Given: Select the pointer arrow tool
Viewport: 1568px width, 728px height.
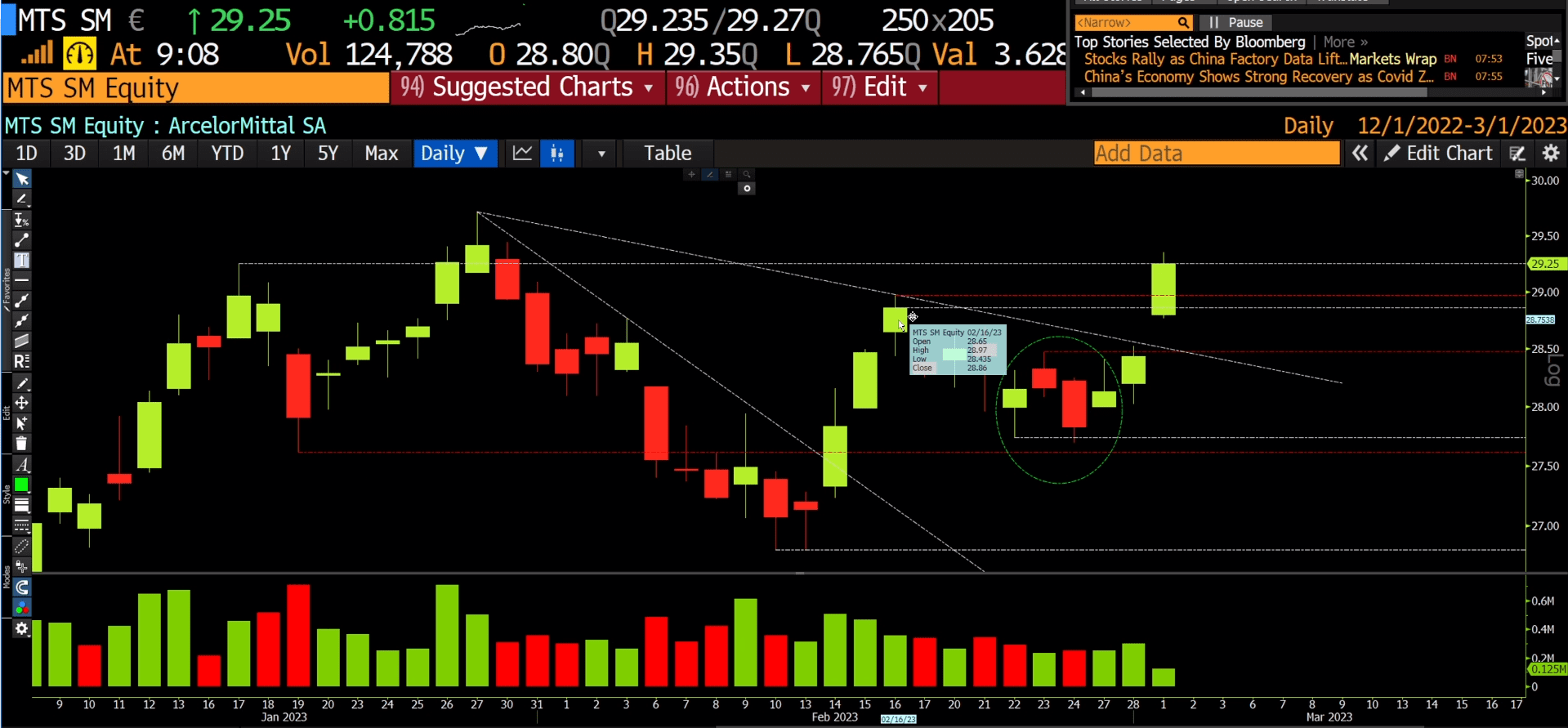Looking at the screenshot, I should tap(22, 179).
